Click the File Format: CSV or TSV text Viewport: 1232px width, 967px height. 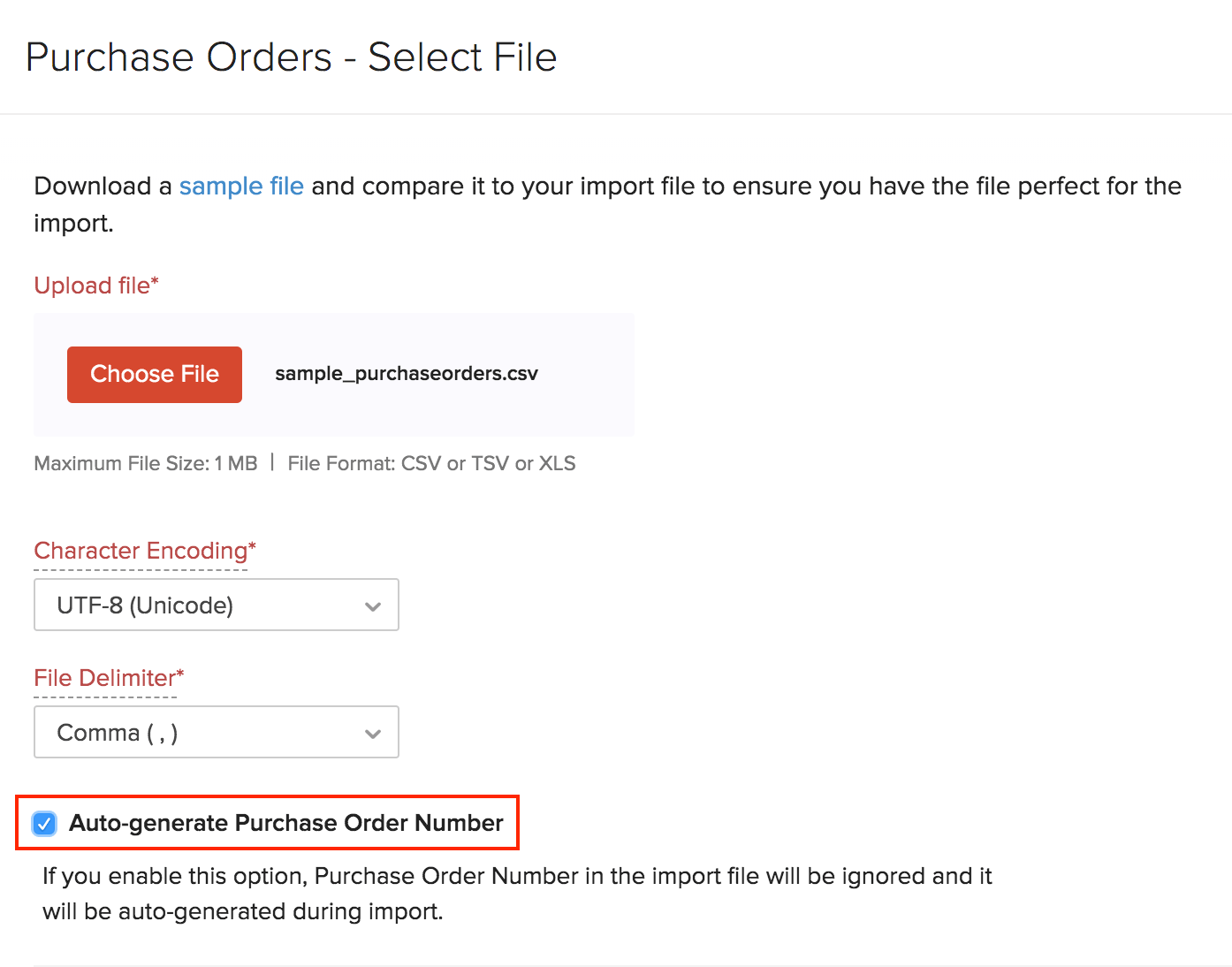(431, 462)
